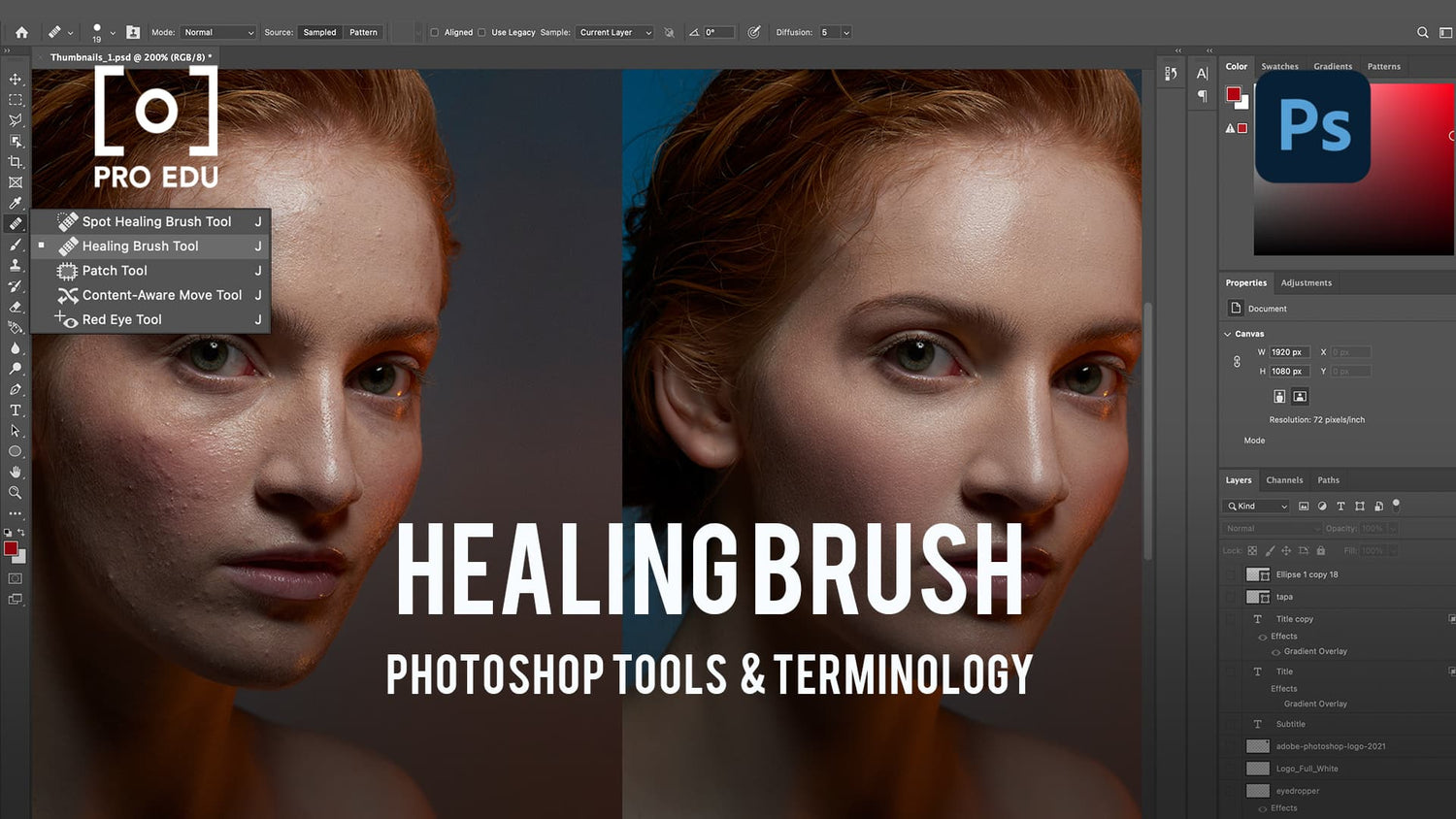The image size is (1456, 819).
Task: Open the Sample dropdown set to Current Layer
Action: click(614, 32)
